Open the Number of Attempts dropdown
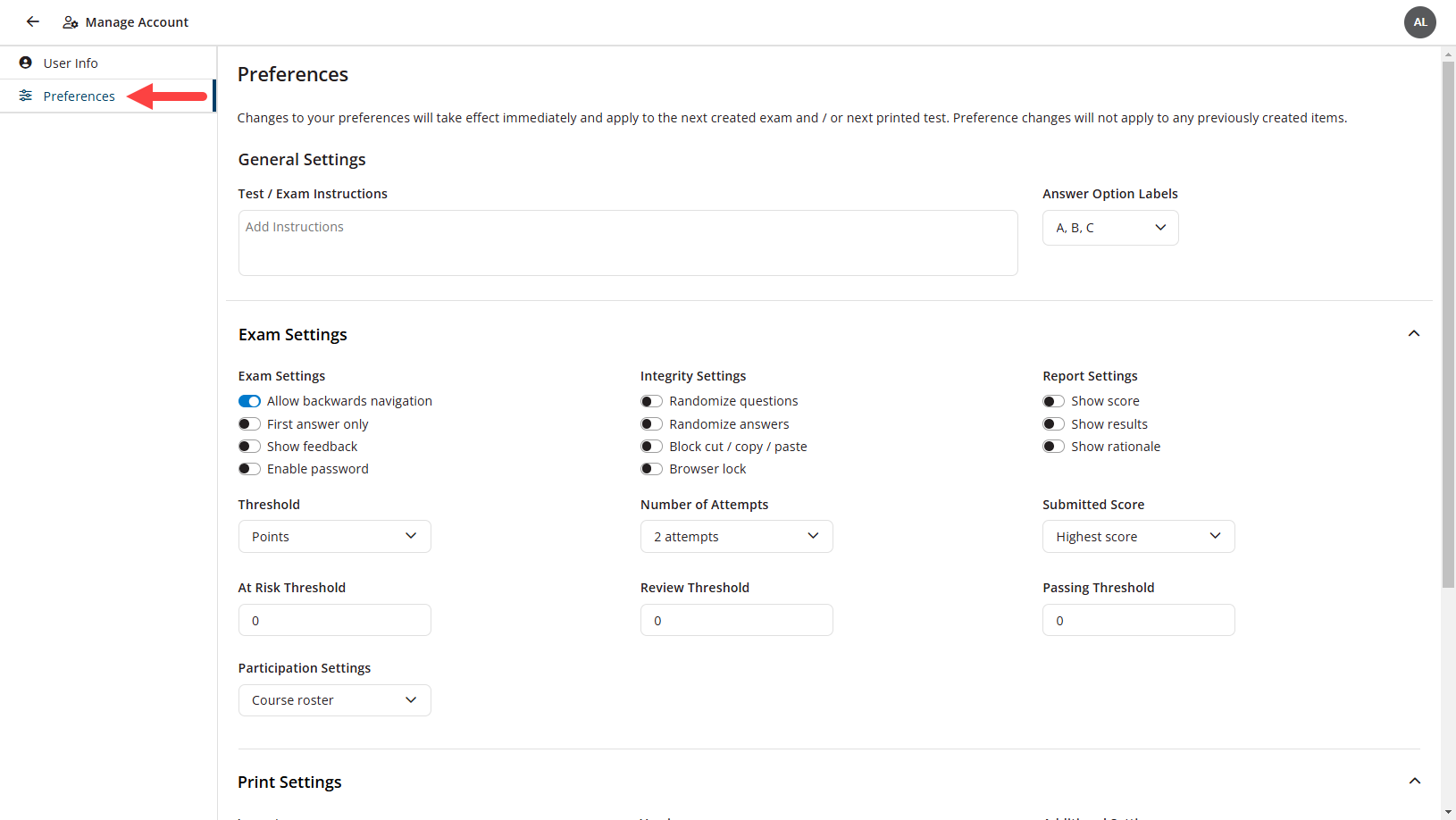Image resolution: width=1456 pixels, height=820 pixels. [x=736, y=536]
